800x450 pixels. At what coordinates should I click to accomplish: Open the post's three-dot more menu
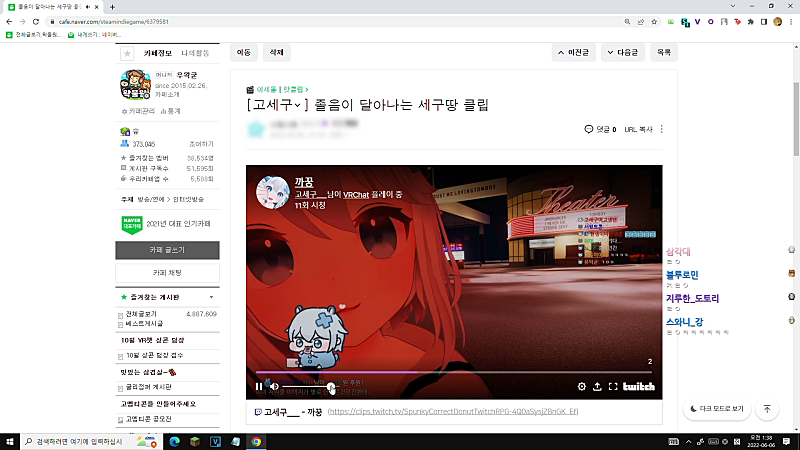pyautogui.click(x=662, y=129)
